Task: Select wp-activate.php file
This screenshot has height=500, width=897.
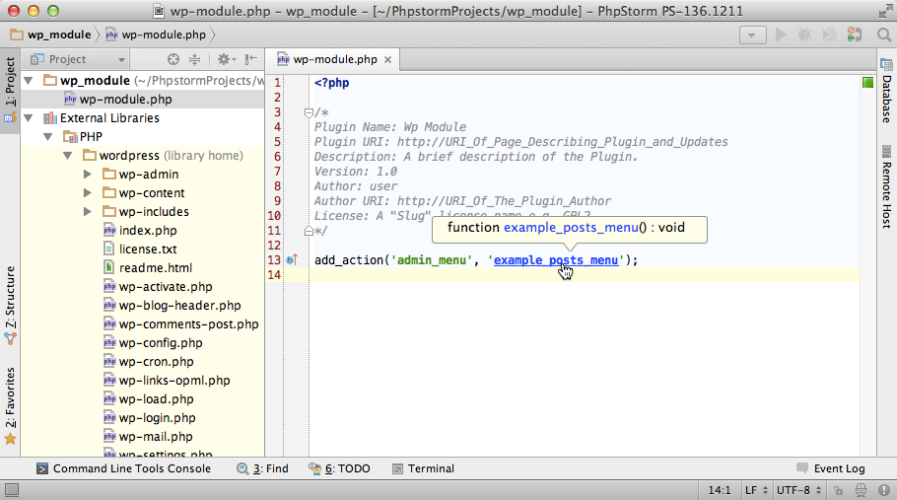Action: (158, 287)
